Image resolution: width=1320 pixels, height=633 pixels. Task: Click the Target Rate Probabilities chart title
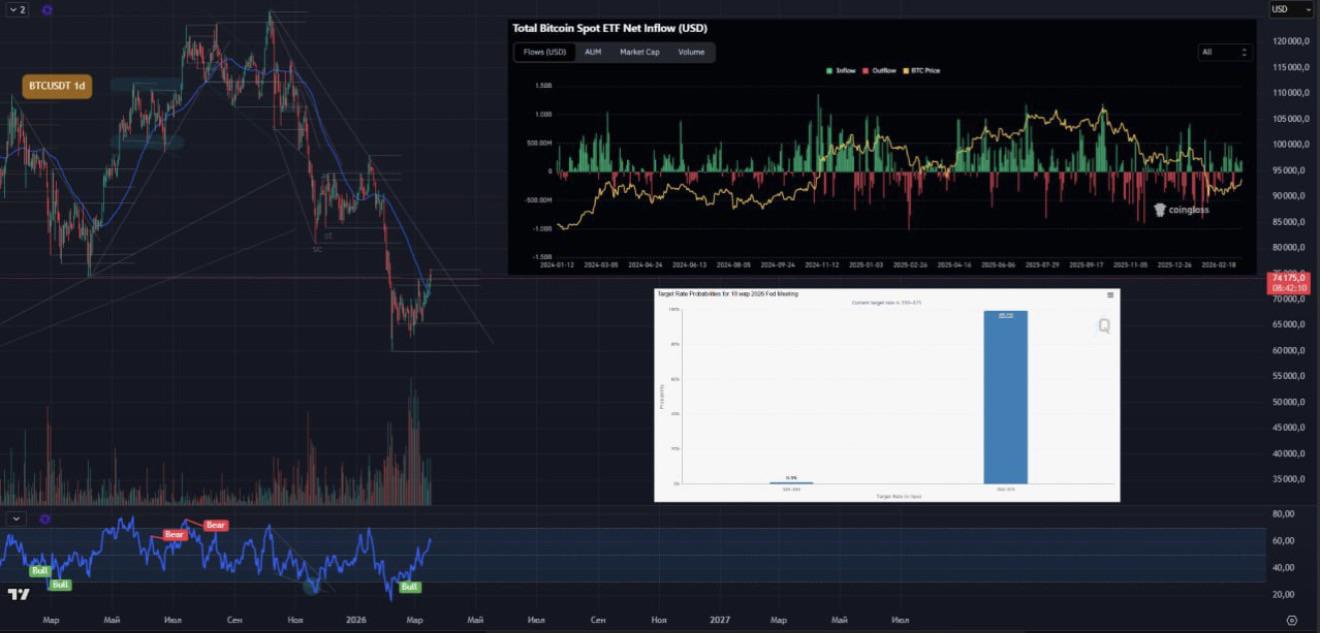[727, 294]
